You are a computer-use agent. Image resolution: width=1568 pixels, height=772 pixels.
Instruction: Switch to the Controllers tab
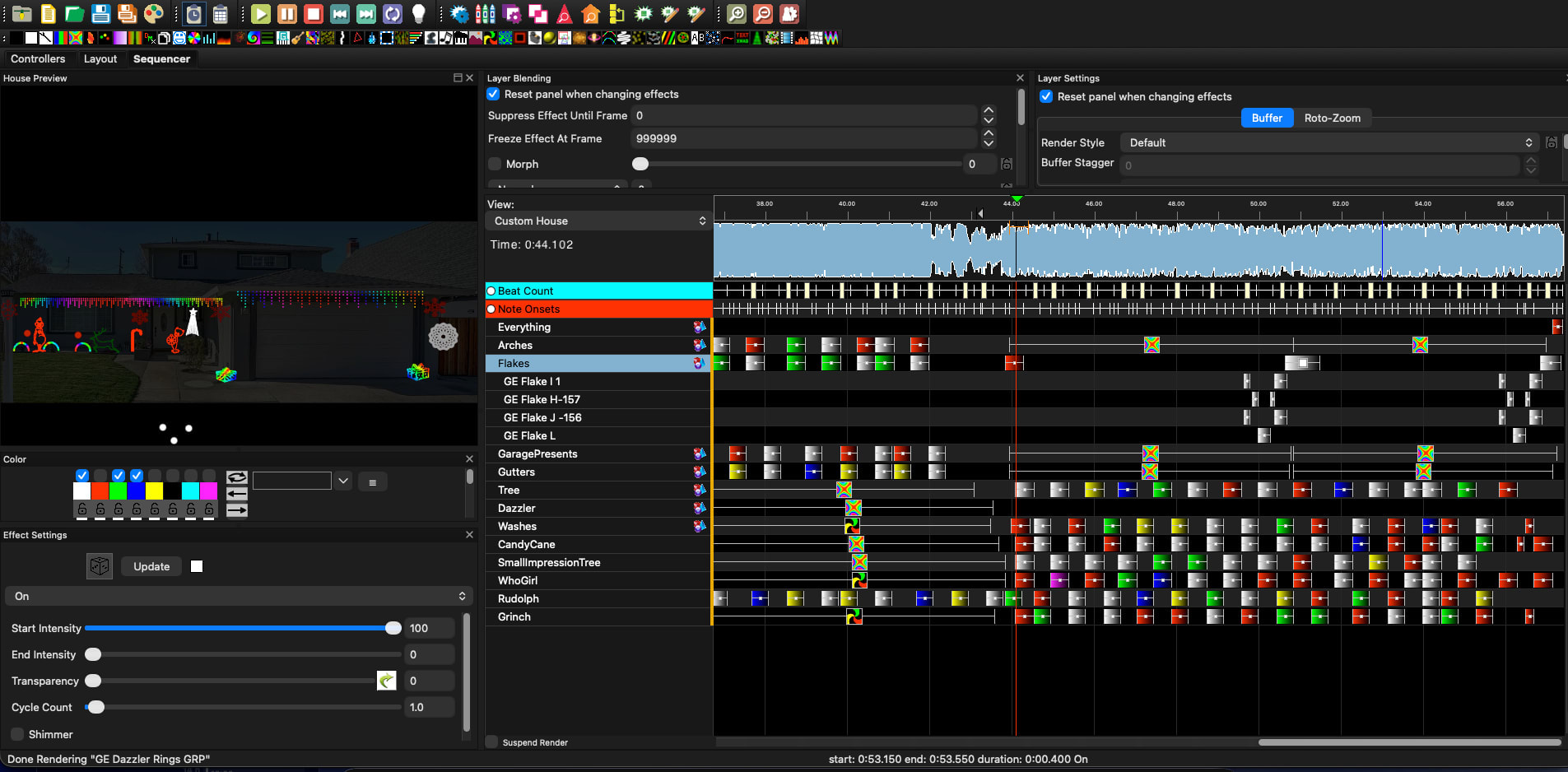[x=38, y=58]
